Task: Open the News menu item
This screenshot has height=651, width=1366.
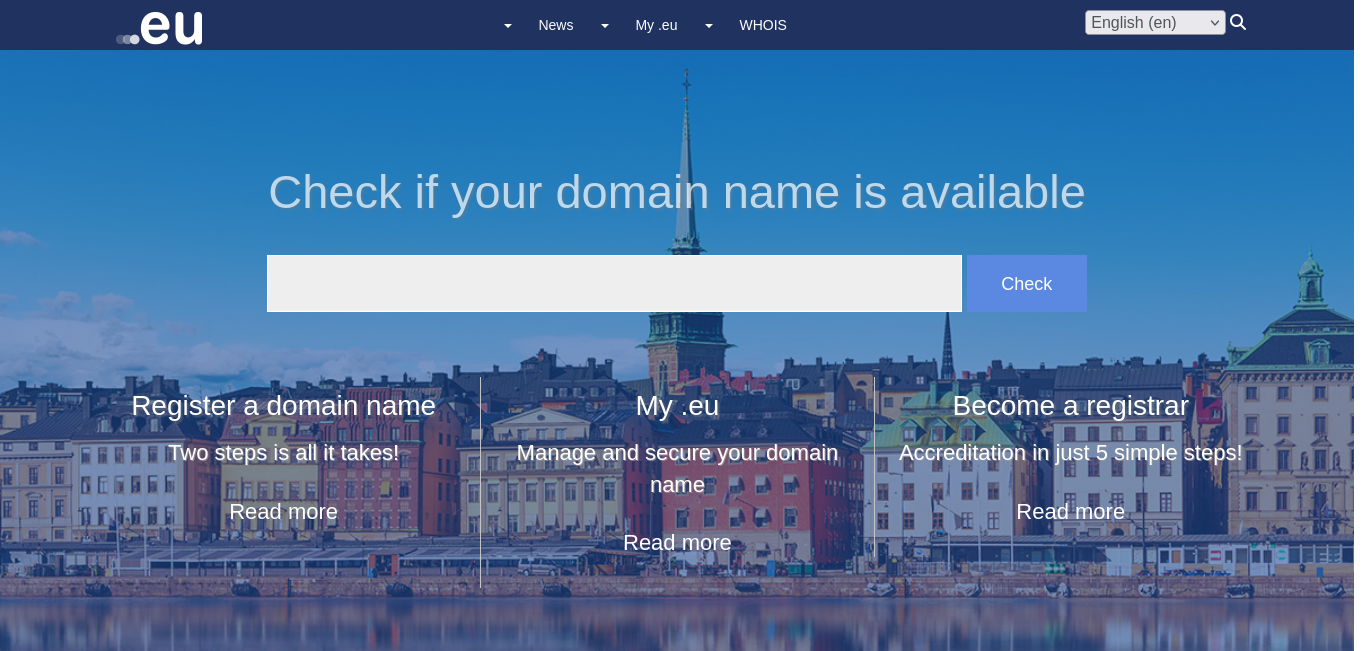Action: [x=556, y=25]
